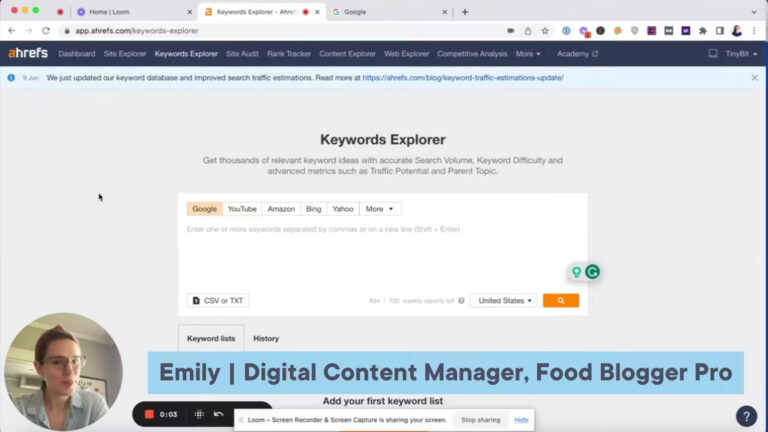Close the Home | Loom browser tab
The width and height of the screenshot is (768, 432).
tap(190, 12)
